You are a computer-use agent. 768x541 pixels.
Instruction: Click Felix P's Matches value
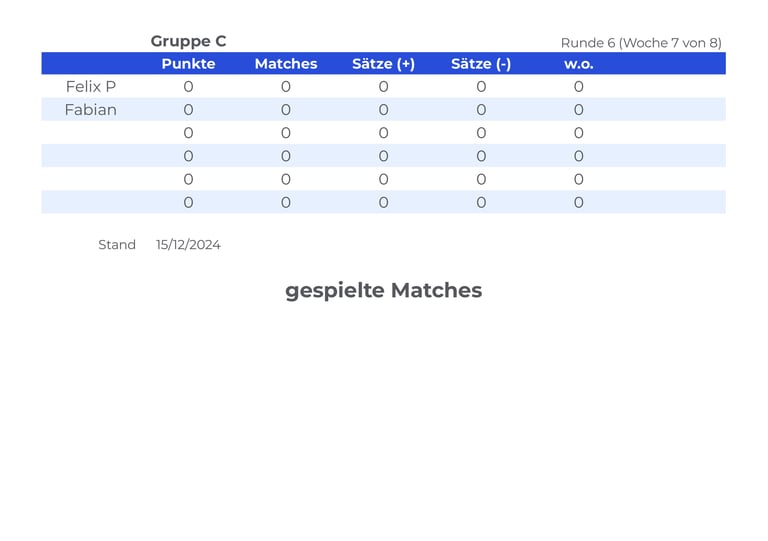(286, 87)
